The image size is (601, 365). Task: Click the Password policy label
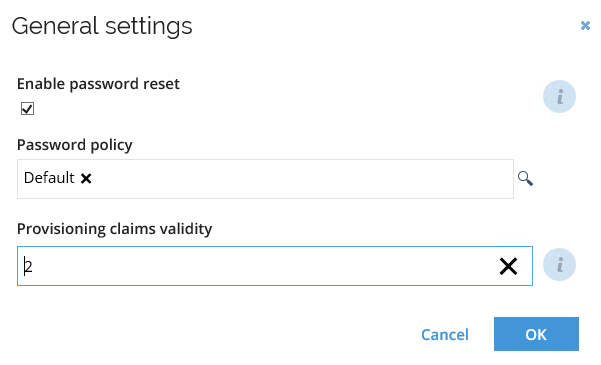point(75,145)
